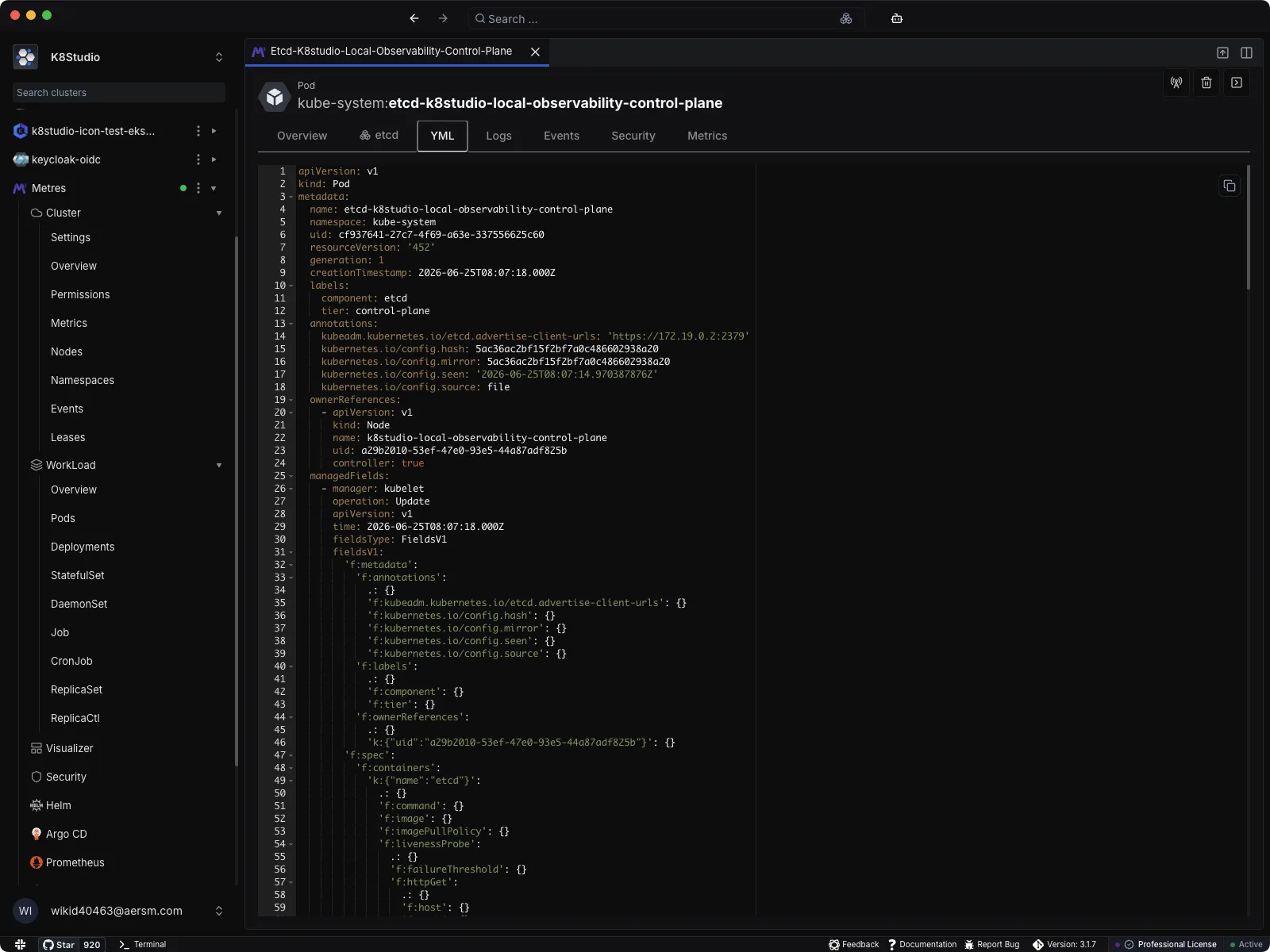
Task: Go back with left arrow
Action: tap(414, 18)
